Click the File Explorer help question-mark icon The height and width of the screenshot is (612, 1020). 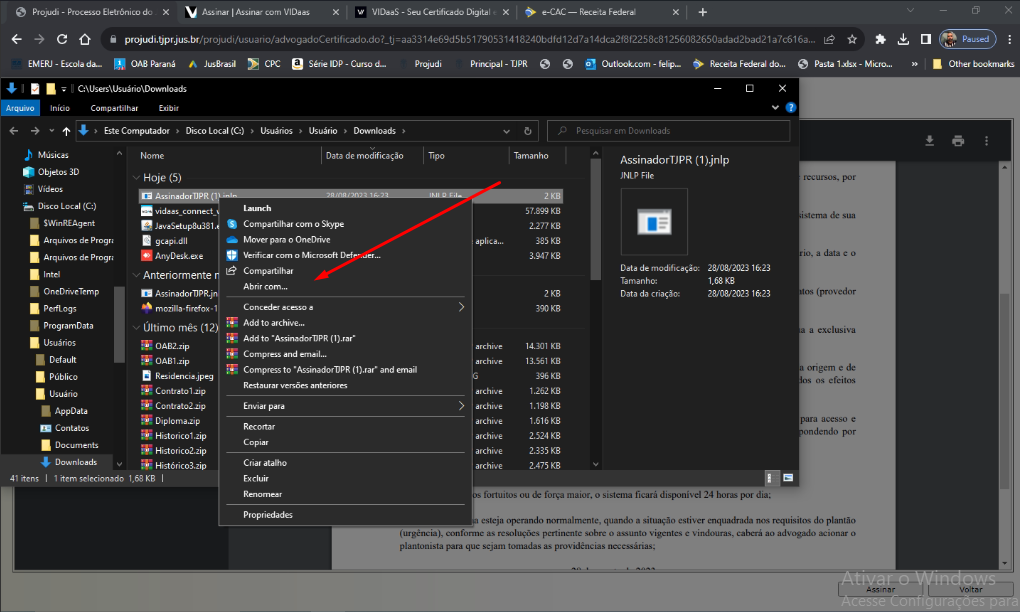791,108
